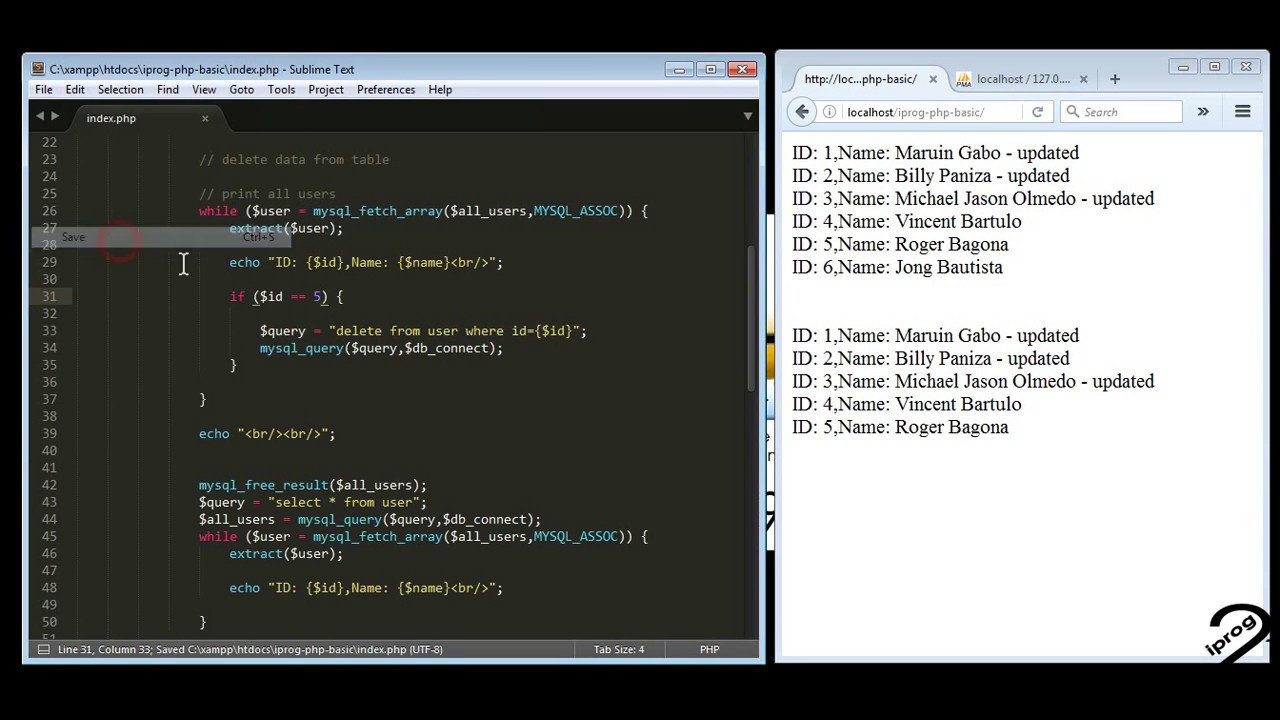Open the Find menu
The height and width of the screenshot is (720, 1280).
167,89
